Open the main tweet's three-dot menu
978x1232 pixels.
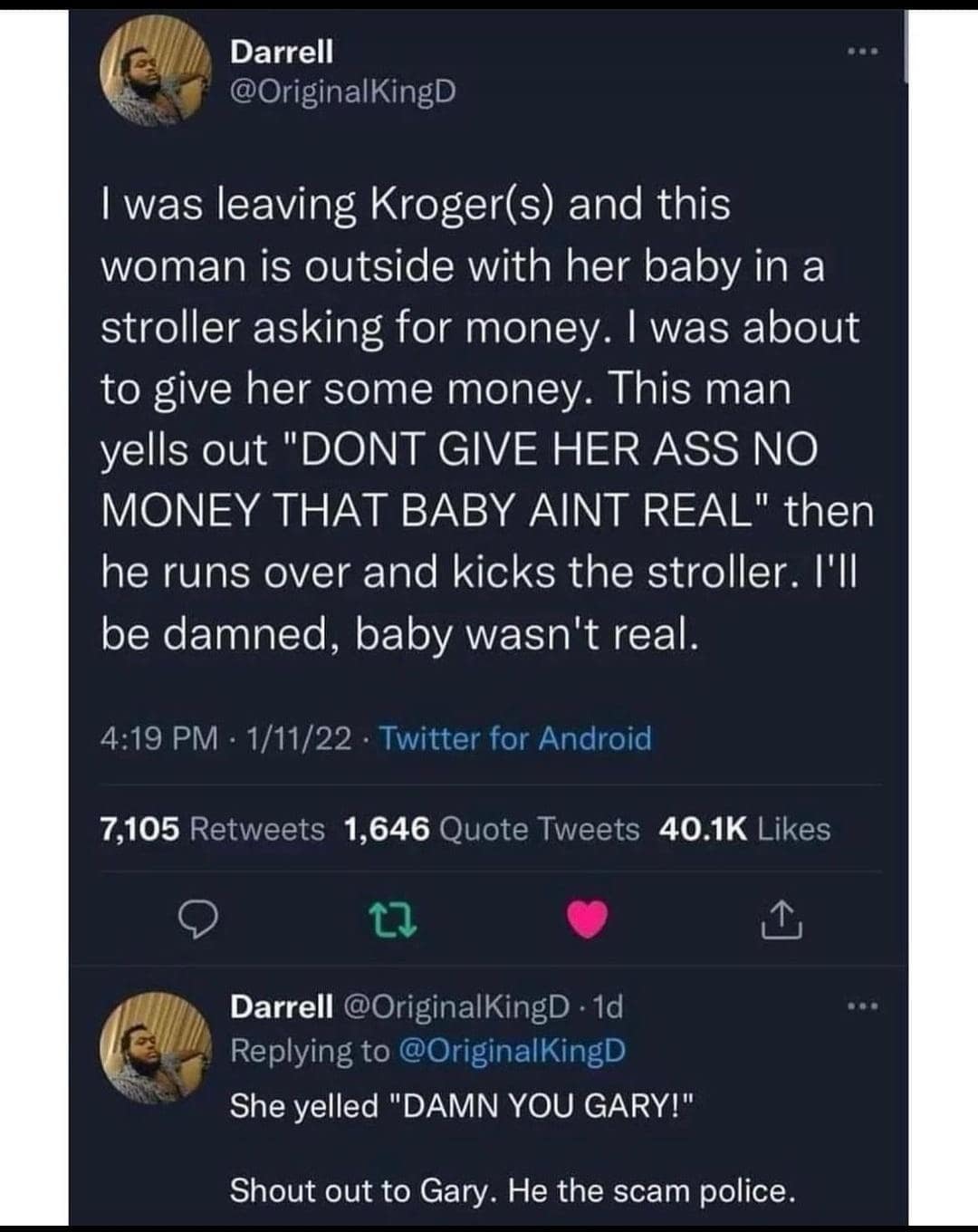click(861, 52)
